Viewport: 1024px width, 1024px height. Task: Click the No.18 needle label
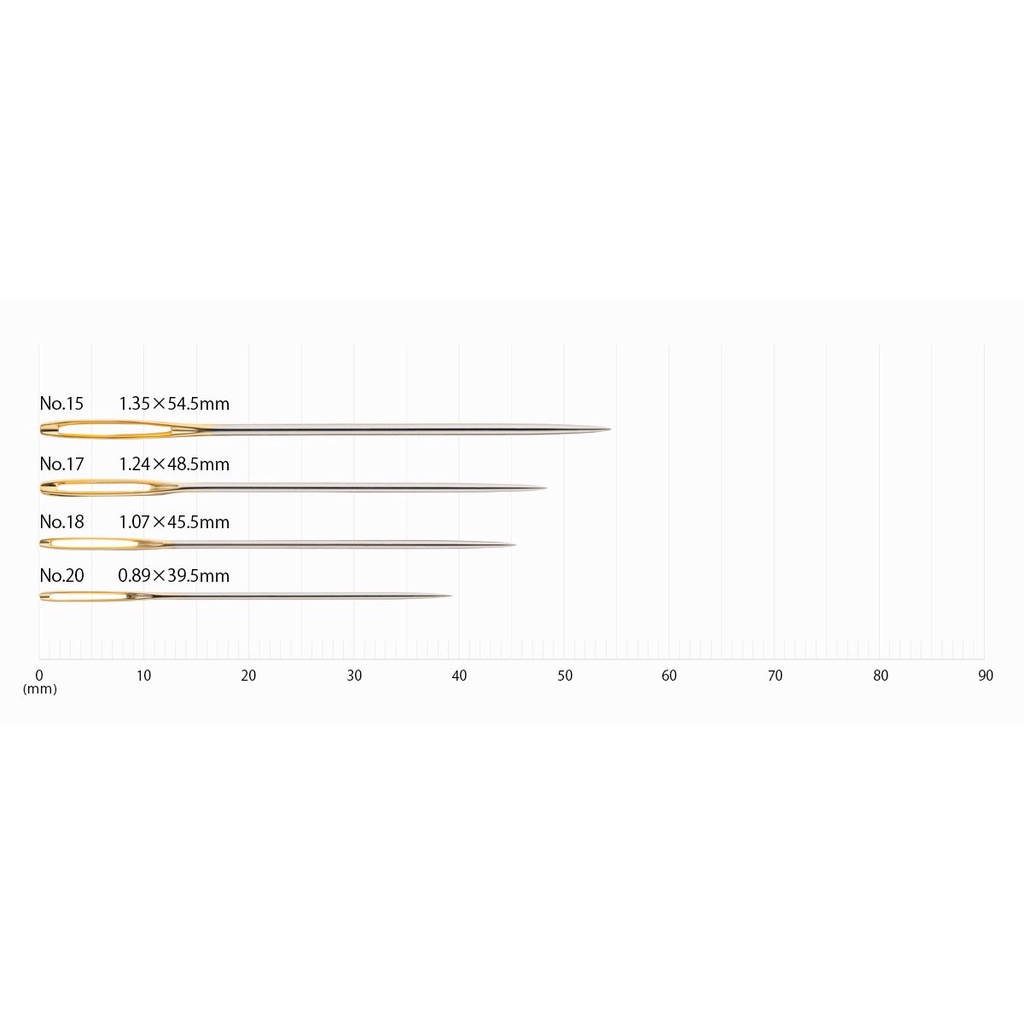[x=61, y=522]
